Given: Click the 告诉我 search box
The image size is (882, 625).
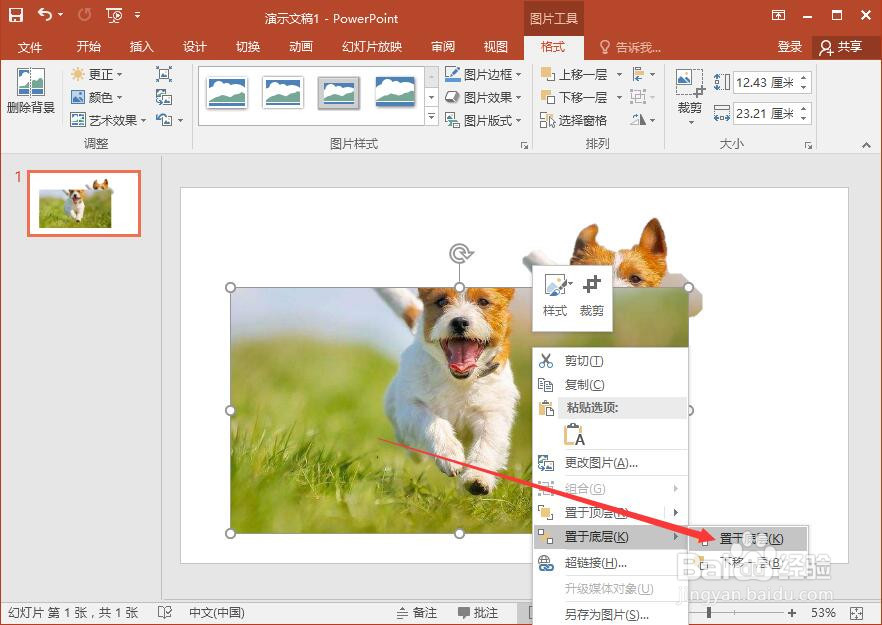Looking at the screenshot, I should (x=630, y=47).
